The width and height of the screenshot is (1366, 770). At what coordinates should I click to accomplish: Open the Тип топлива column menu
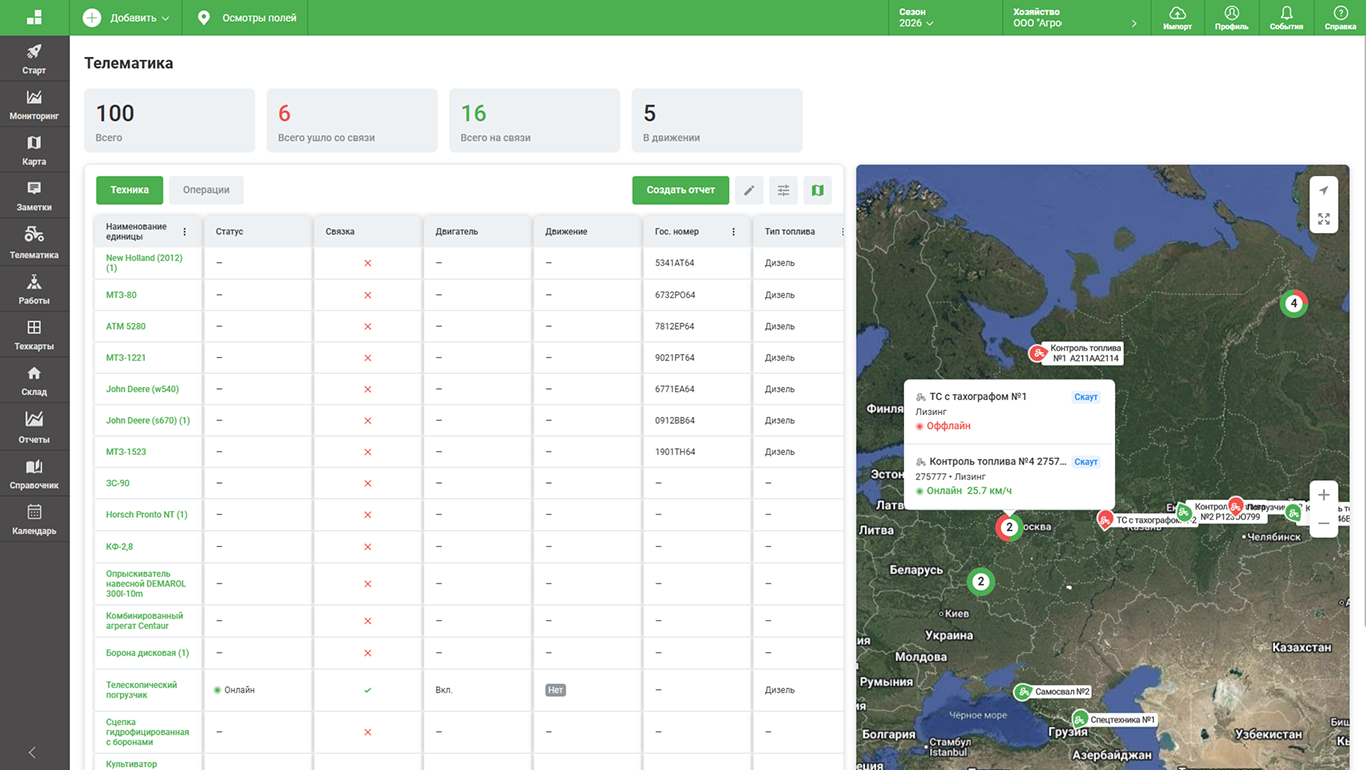click(842, 232)
